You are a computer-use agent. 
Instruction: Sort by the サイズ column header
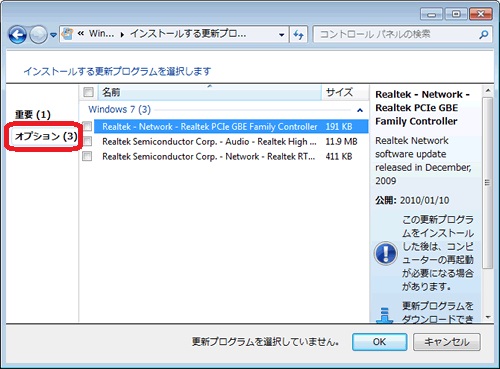pyautogui.click(x=345, y=92)
